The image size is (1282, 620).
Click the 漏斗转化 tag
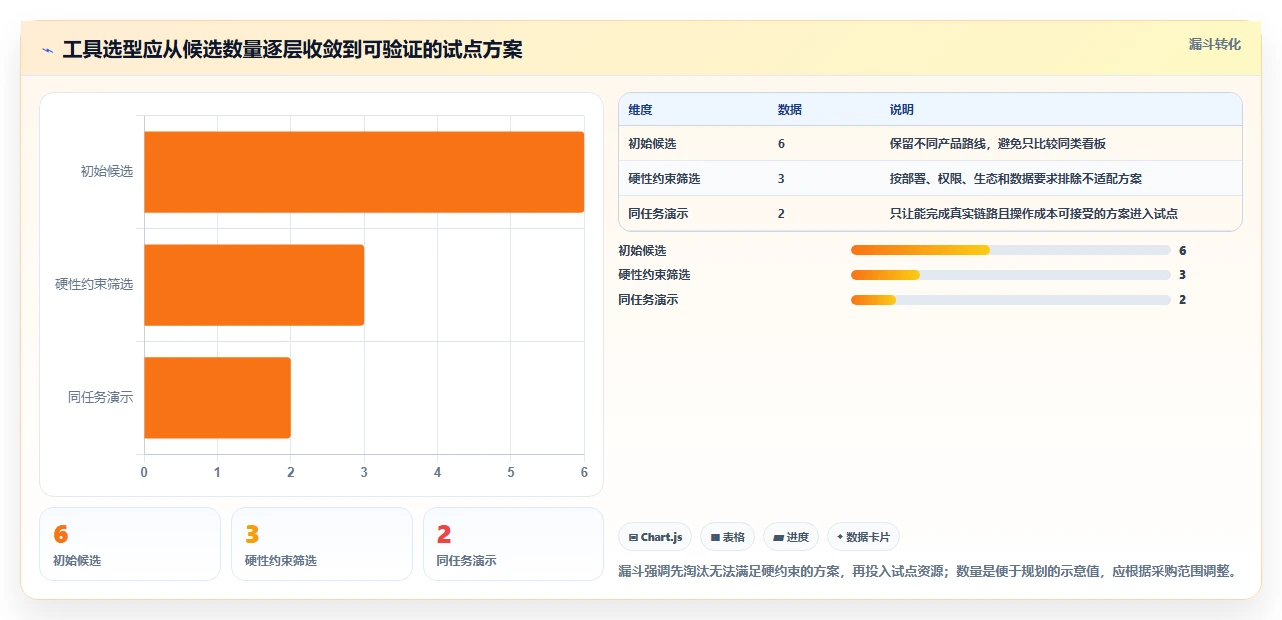tap(1215, 44)
